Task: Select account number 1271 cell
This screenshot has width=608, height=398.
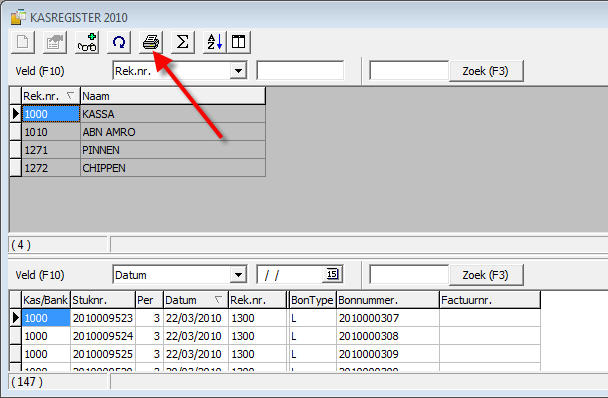Action: click(51, 150)
